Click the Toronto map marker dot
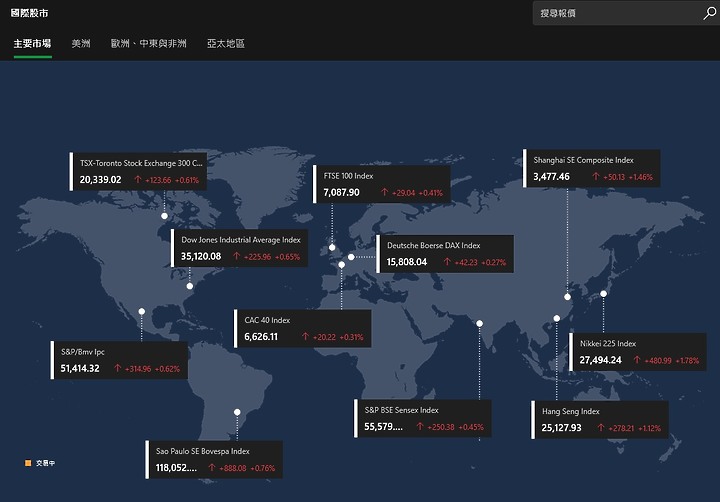This screenshot has width=720, height=502. 164,216
